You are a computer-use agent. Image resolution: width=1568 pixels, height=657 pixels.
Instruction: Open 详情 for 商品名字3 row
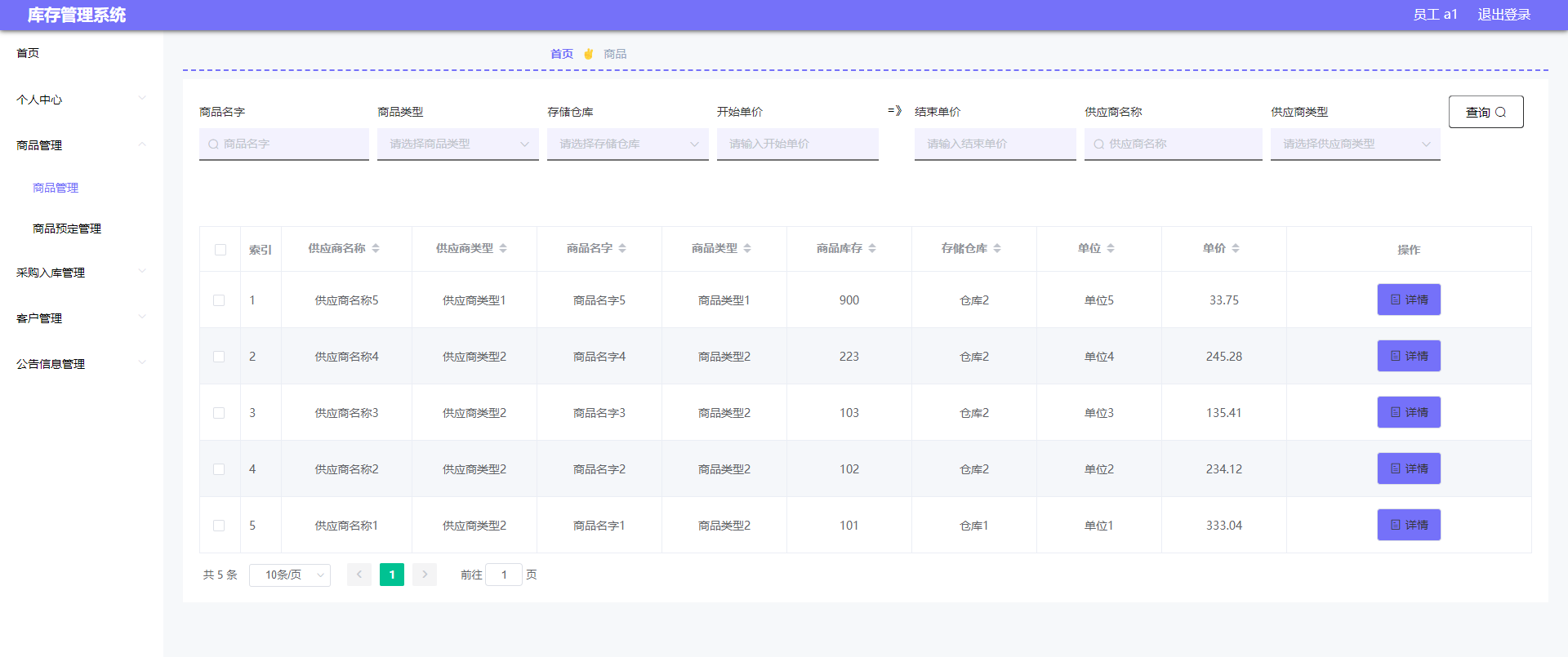(1409, 412)
